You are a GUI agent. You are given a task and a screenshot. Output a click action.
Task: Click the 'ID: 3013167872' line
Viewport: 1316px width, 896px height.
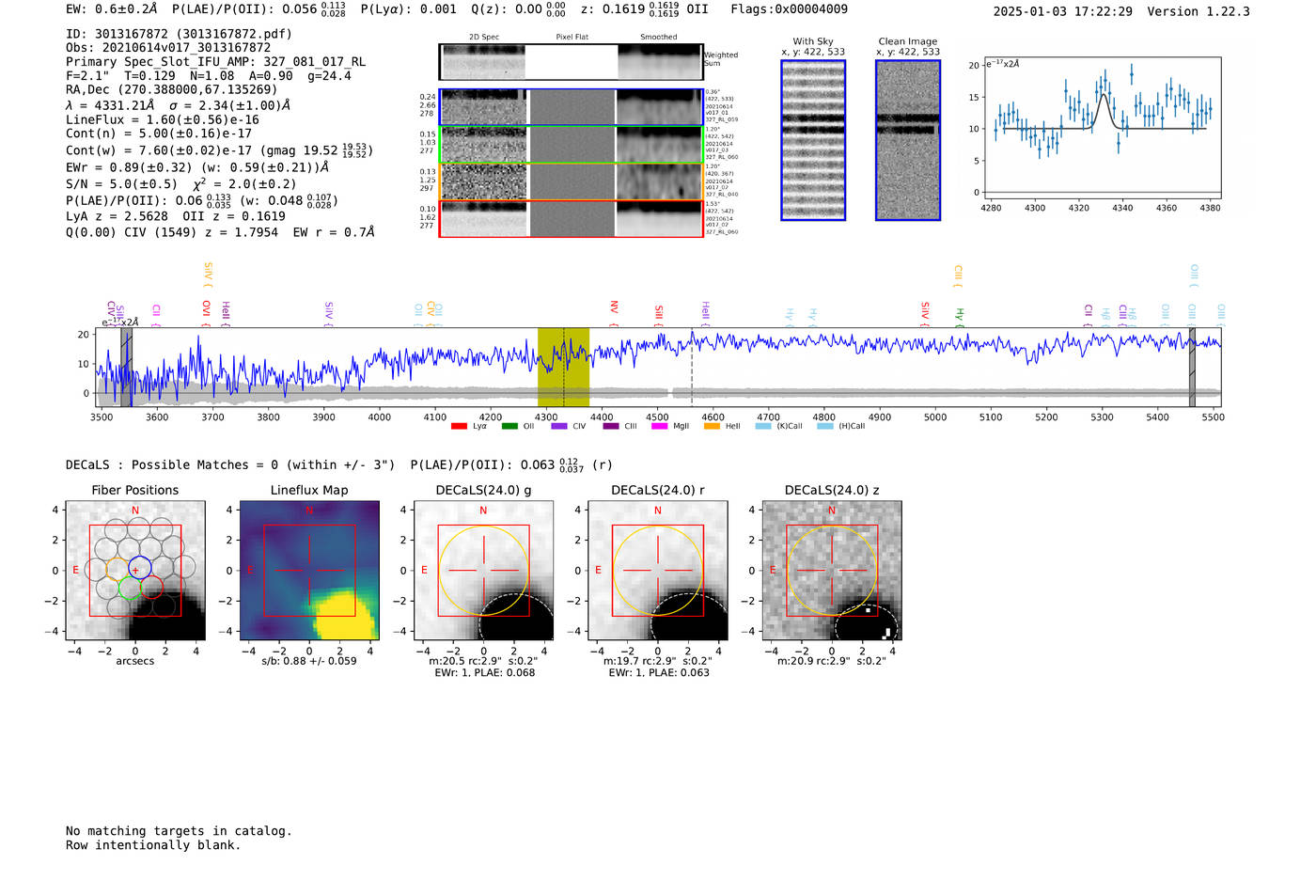(x=179, y=34)
